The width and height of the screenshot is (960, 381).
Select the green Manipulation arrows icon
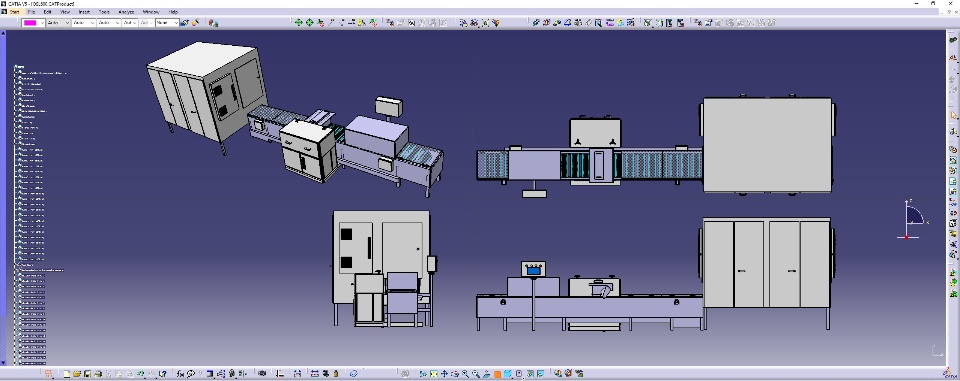[298, 23]
